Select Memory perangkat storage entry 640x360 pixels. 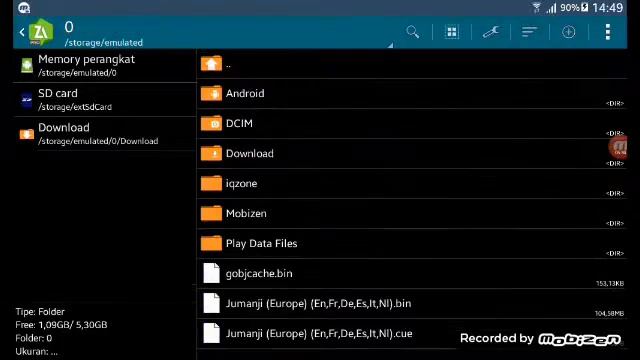click(105, 65)
